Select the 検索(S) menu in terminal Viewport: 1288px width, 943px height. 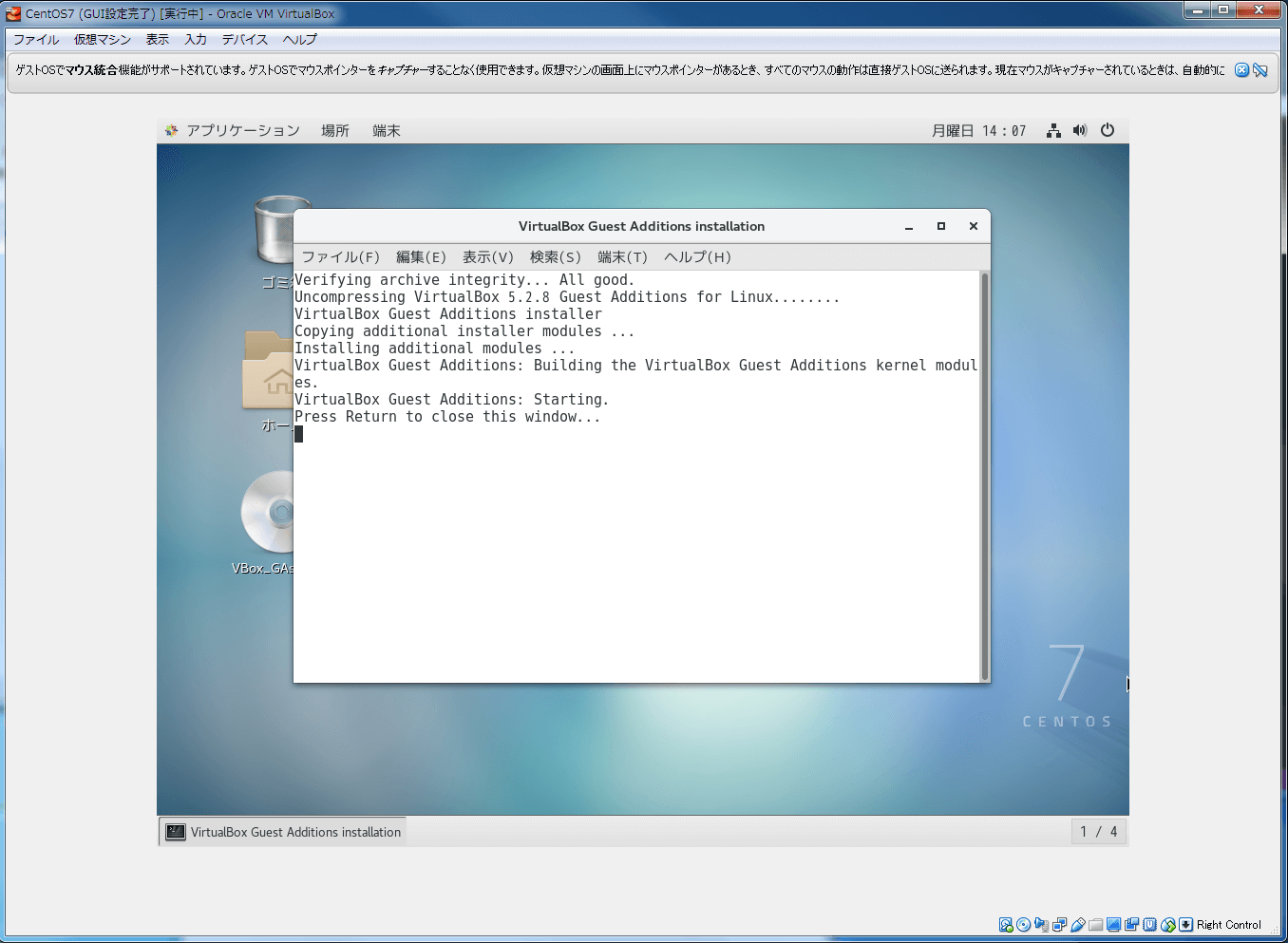pyautogui.click(x=556, y=256)
